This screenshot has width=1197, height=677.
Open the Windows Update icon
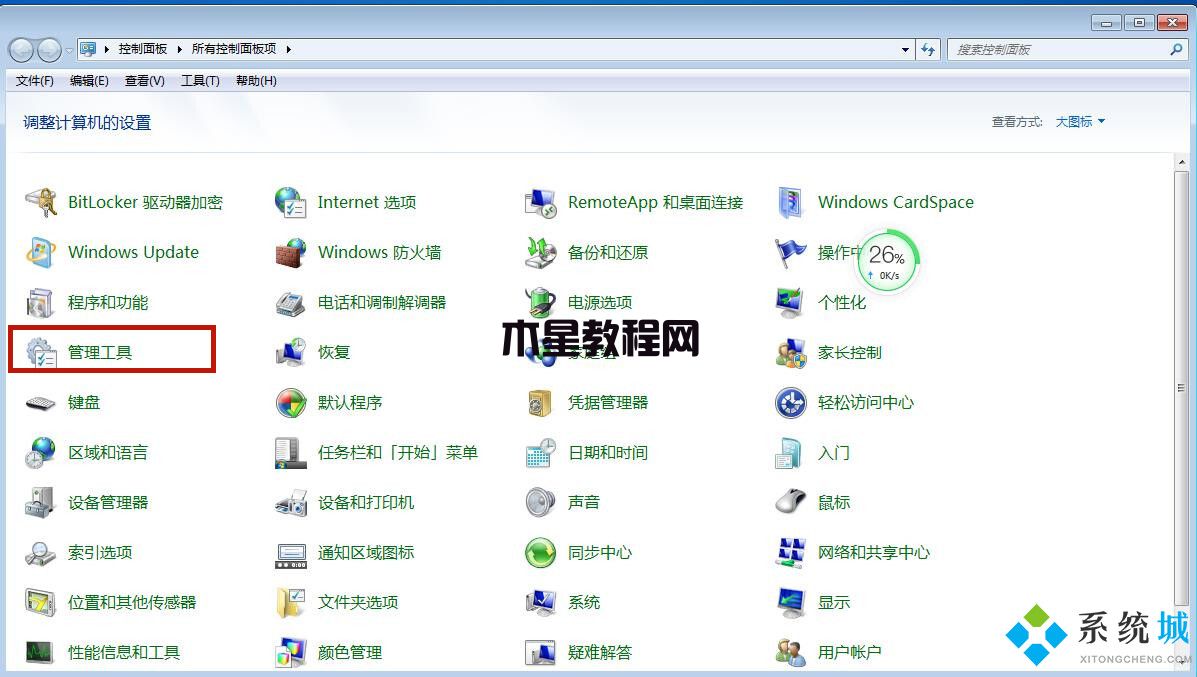(x=40, y=253)
